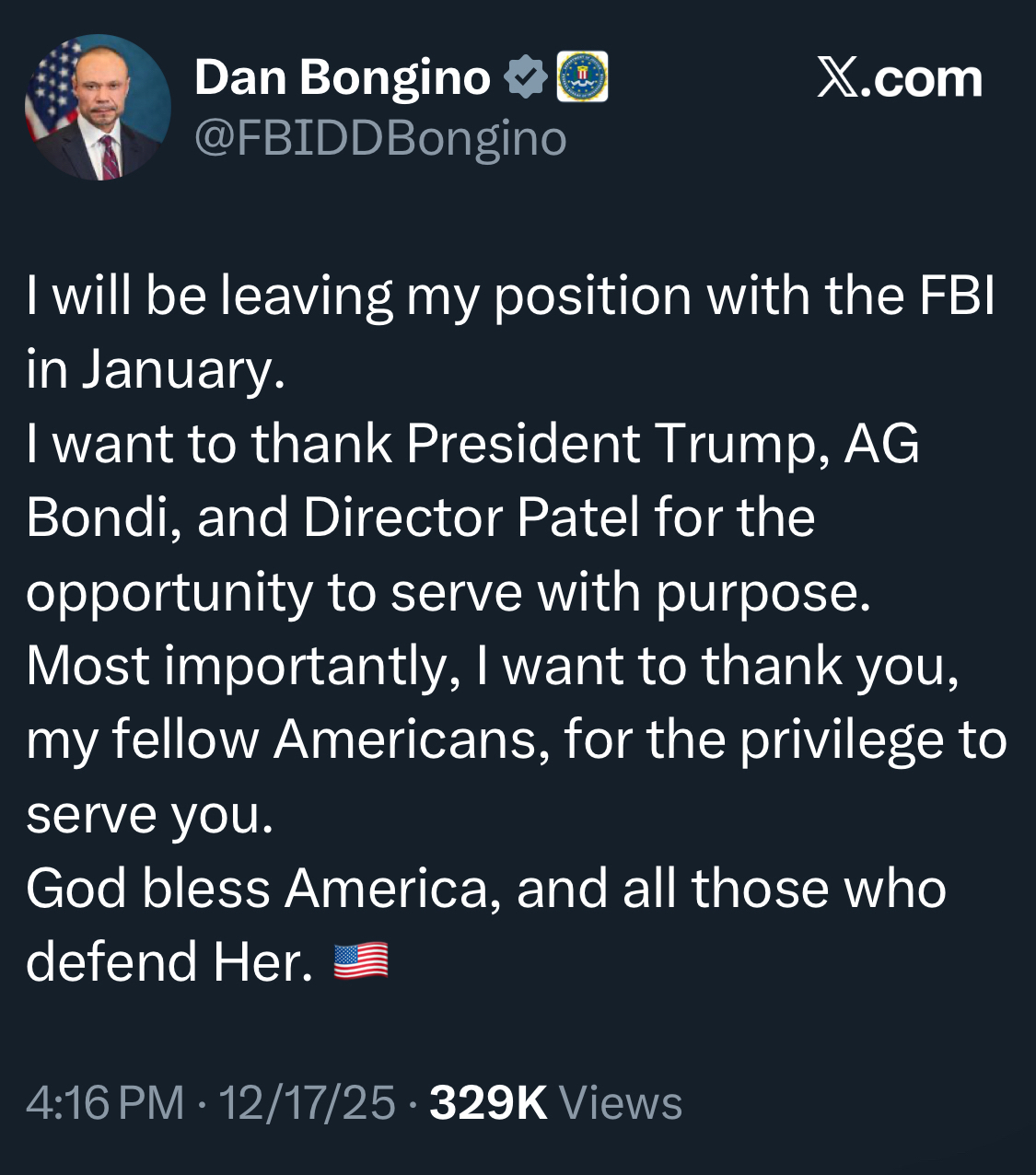
Task: Click "opportunity to serve with purpose." line
Action: 448,592
